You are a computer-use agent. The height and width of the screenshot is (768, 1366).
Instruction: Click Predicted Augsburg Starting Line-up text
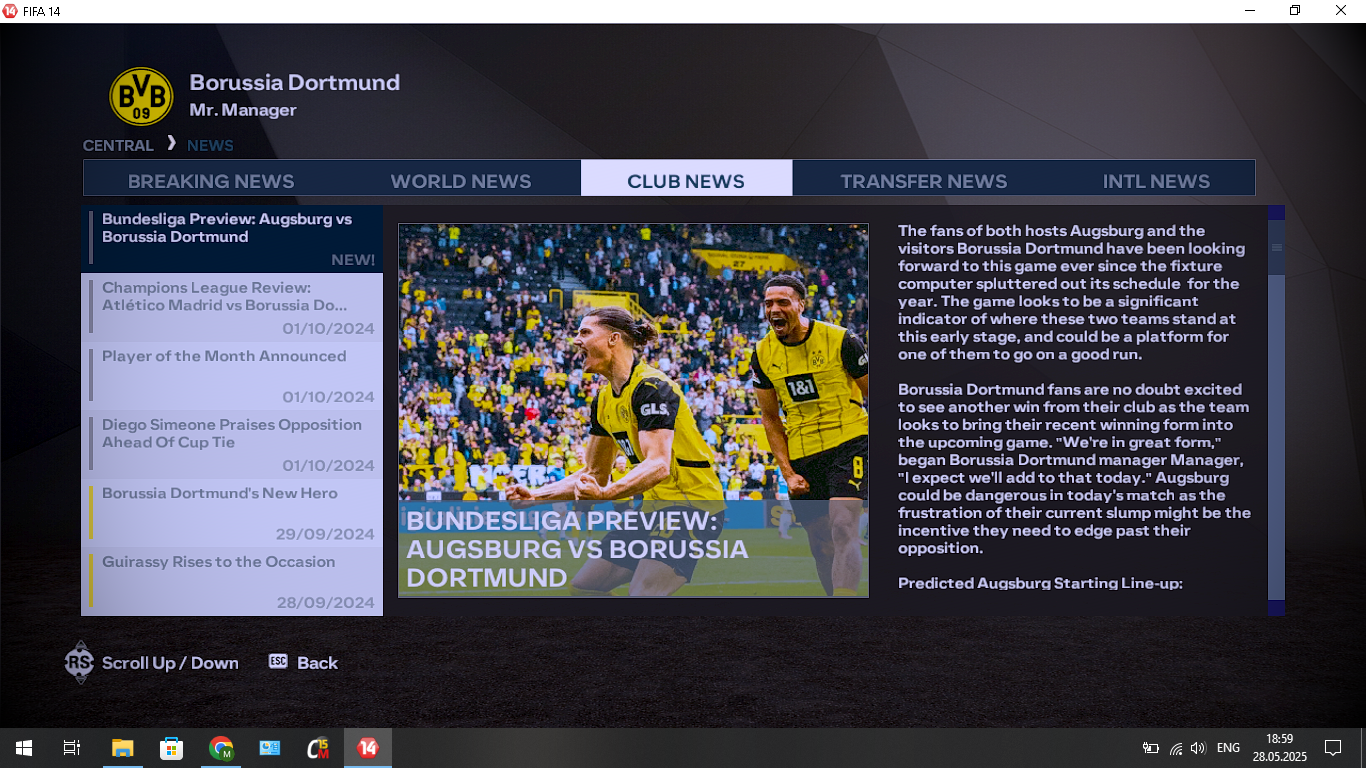click(x=1040, y=583)
